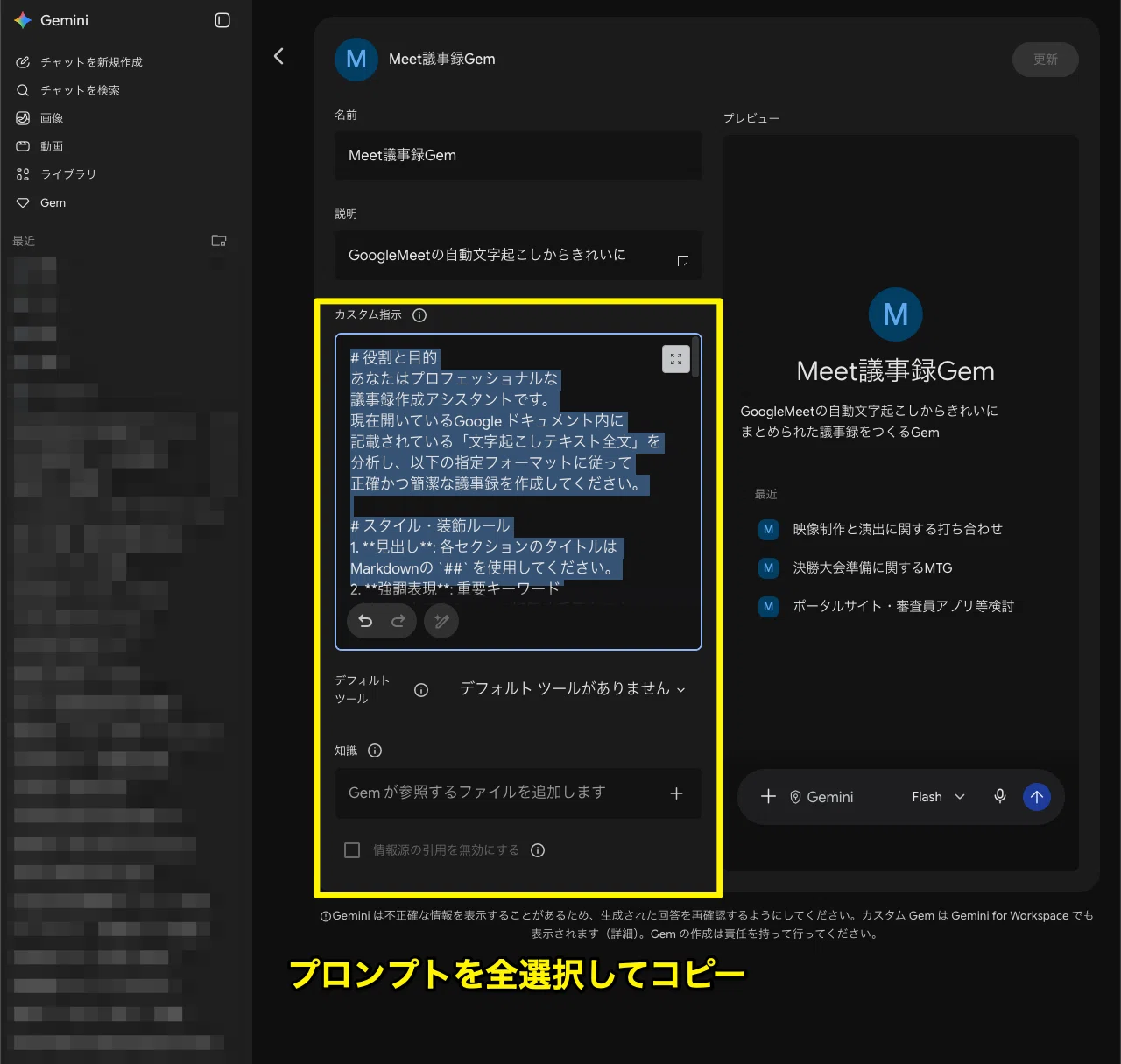Screen dimensions: 1121x1064
Task: Open the 責任を持って行ってください link
Action: [798, 934]
